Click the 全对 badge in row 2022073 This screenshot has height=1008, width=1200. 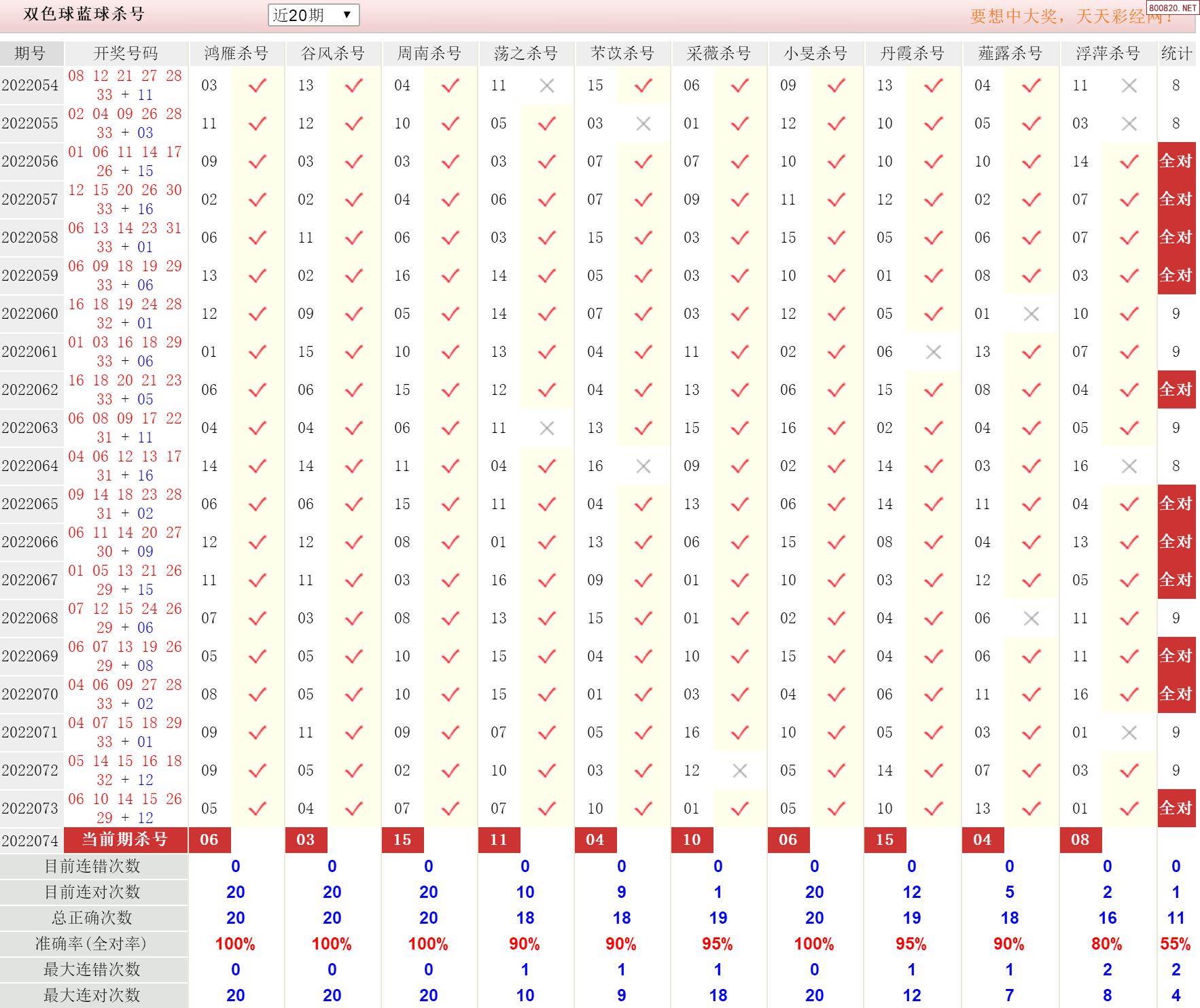[1177, 808]
